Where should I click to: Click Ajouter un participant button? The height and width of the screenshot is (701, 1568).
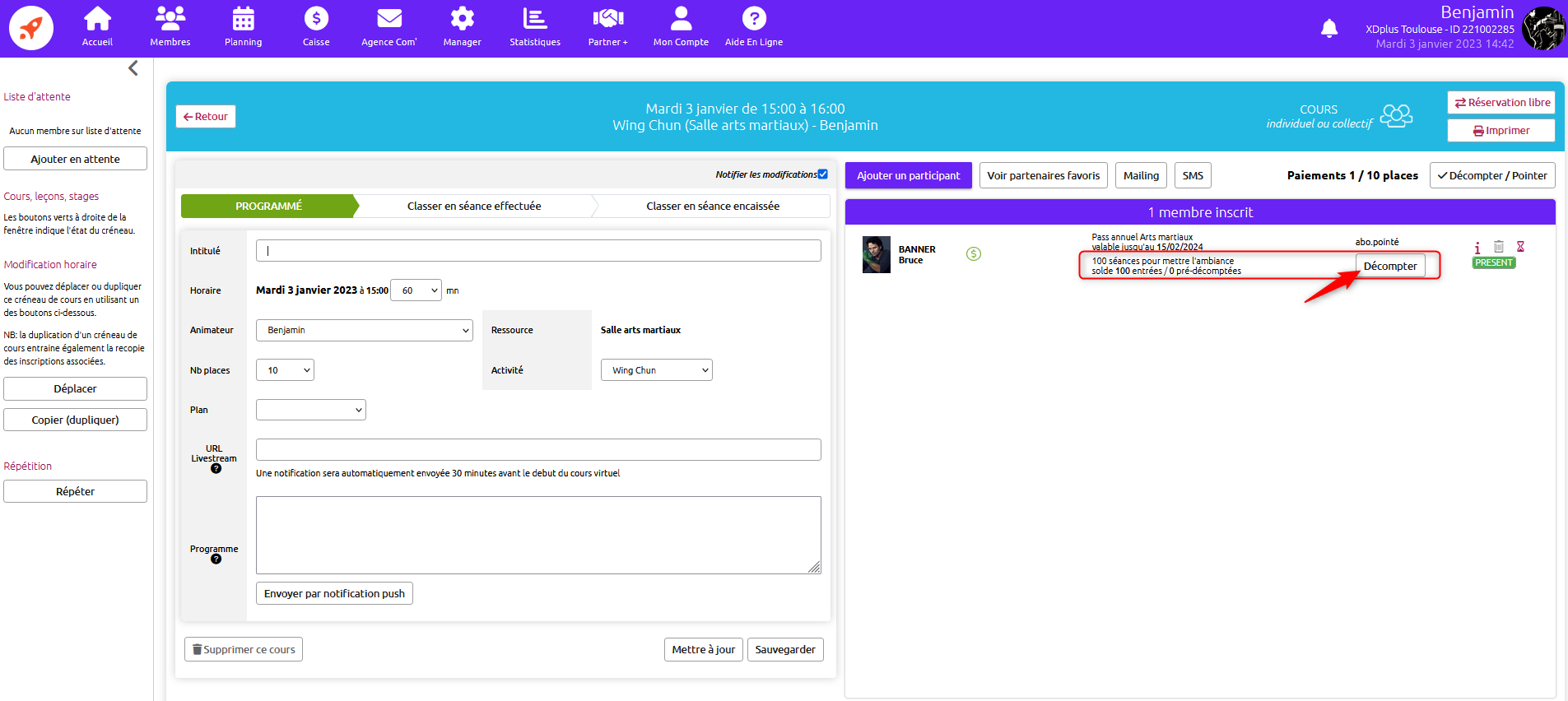[908, 176]
